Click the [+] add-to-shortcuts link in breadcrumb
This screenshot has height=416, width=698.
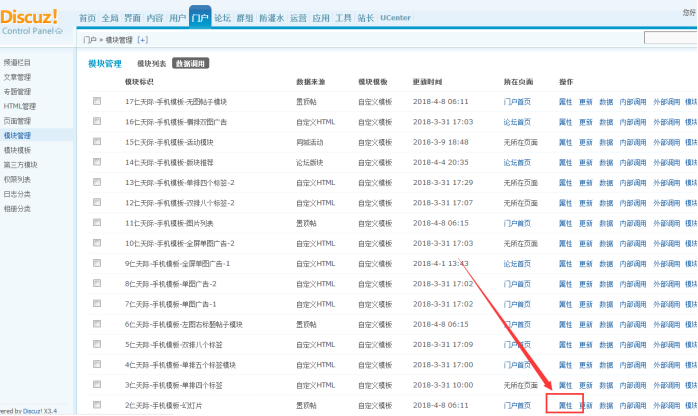pyautogui.click(x=142, y=40)
